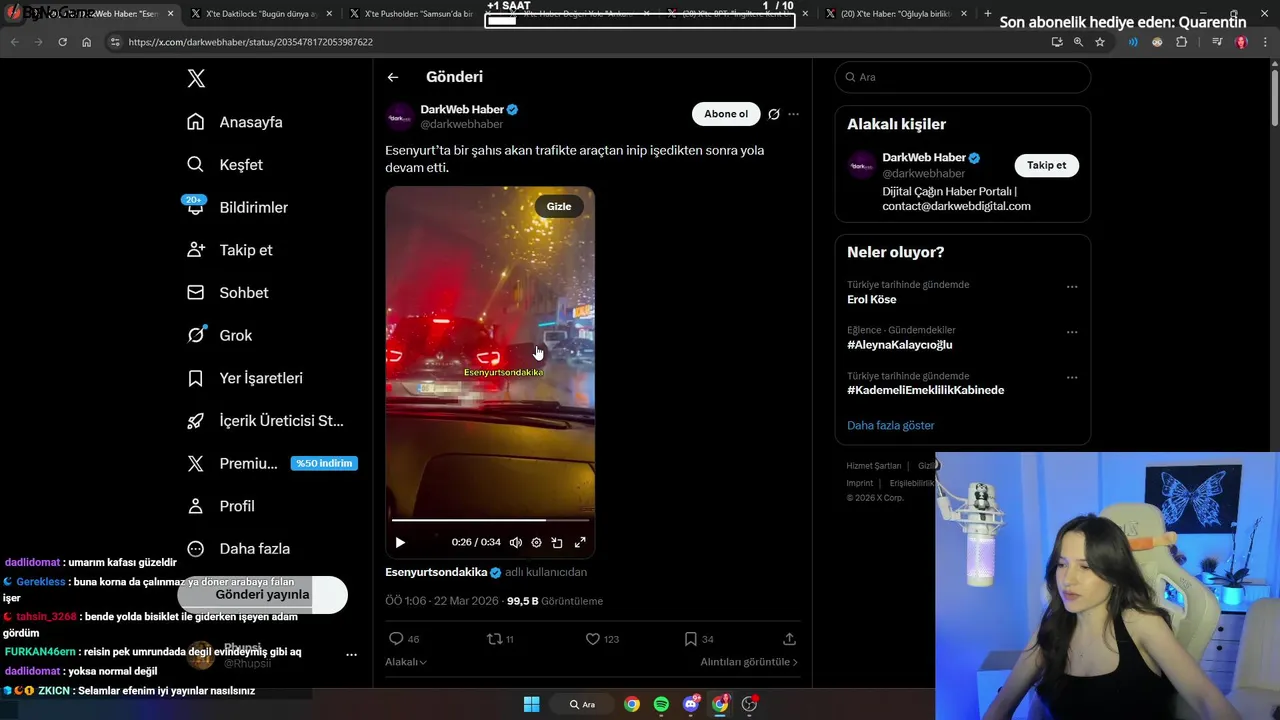This screenshot has height=720, width=1280.
Task: Switch to the X'te Daktilock tab
Action: click(260, 14)
